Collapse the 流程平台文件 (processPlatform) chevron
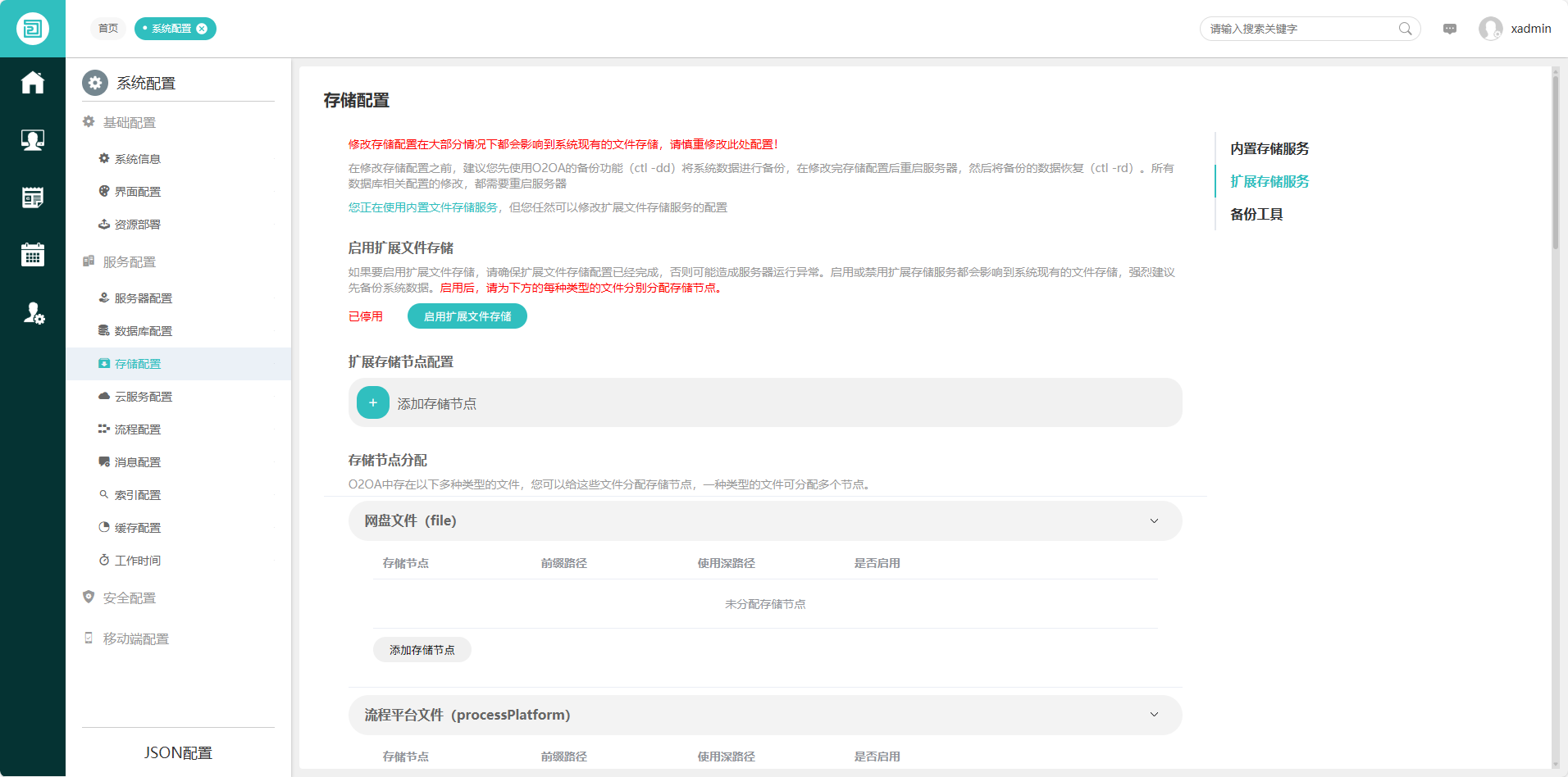Screen dimensions: 1568x777 click(x=1154, y=715)
